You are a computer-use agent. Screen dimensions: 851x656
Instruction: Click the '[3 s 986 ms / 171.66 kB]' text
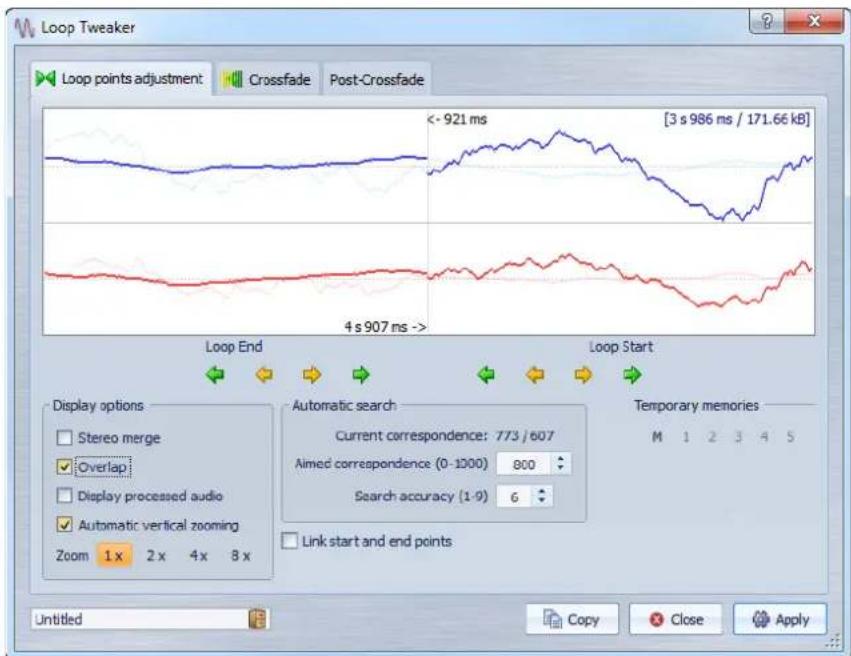click(x=737, y=119)
